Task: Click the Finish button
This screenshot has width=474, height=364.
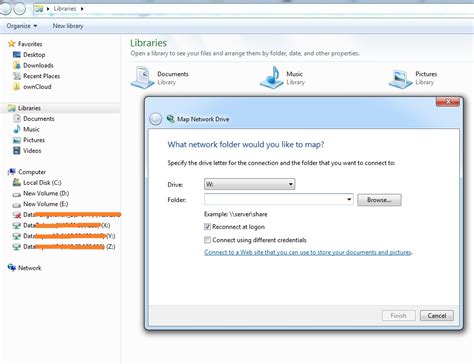Action: point(399,315)
